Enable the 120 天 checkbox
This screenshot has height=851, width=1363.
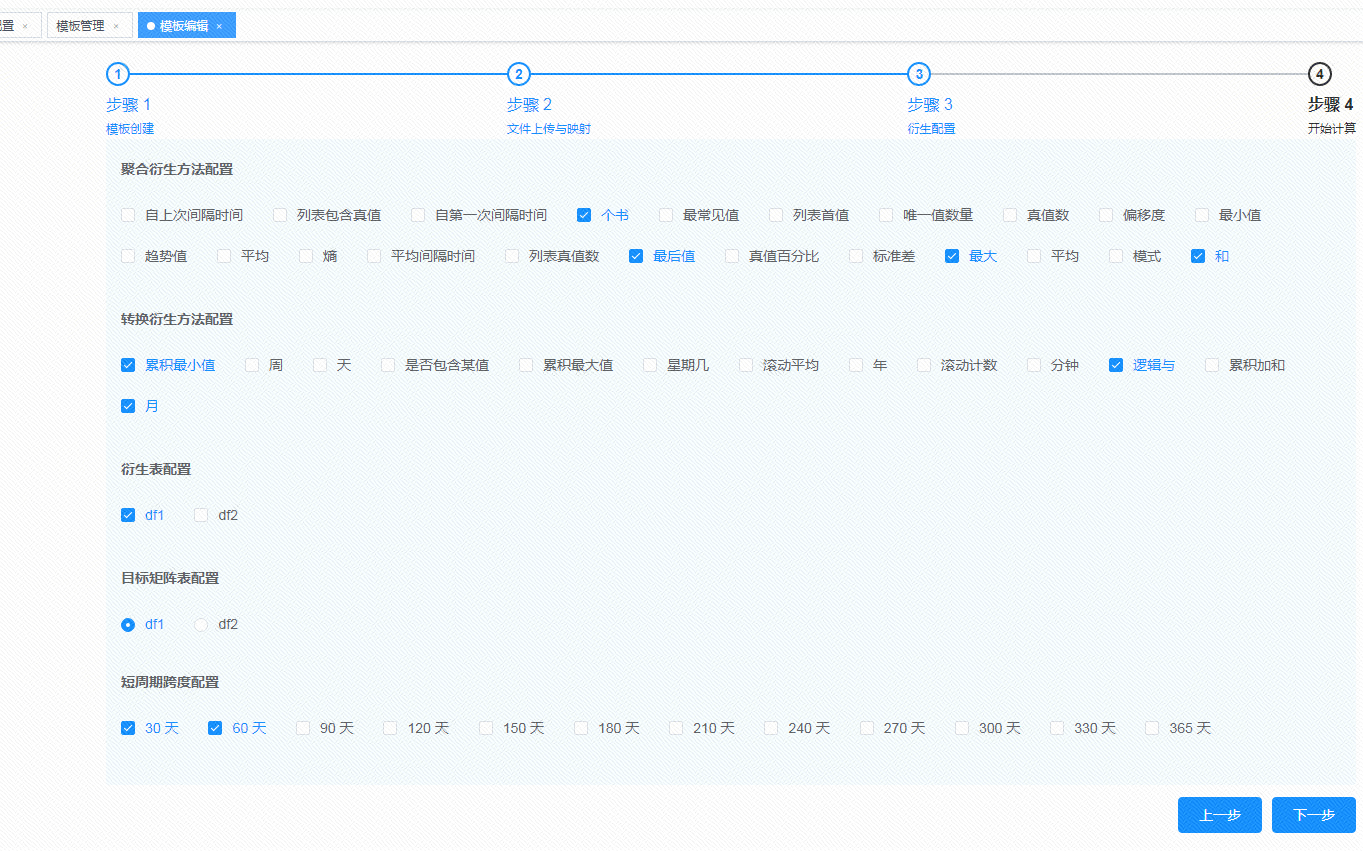[x=390, y=728]
